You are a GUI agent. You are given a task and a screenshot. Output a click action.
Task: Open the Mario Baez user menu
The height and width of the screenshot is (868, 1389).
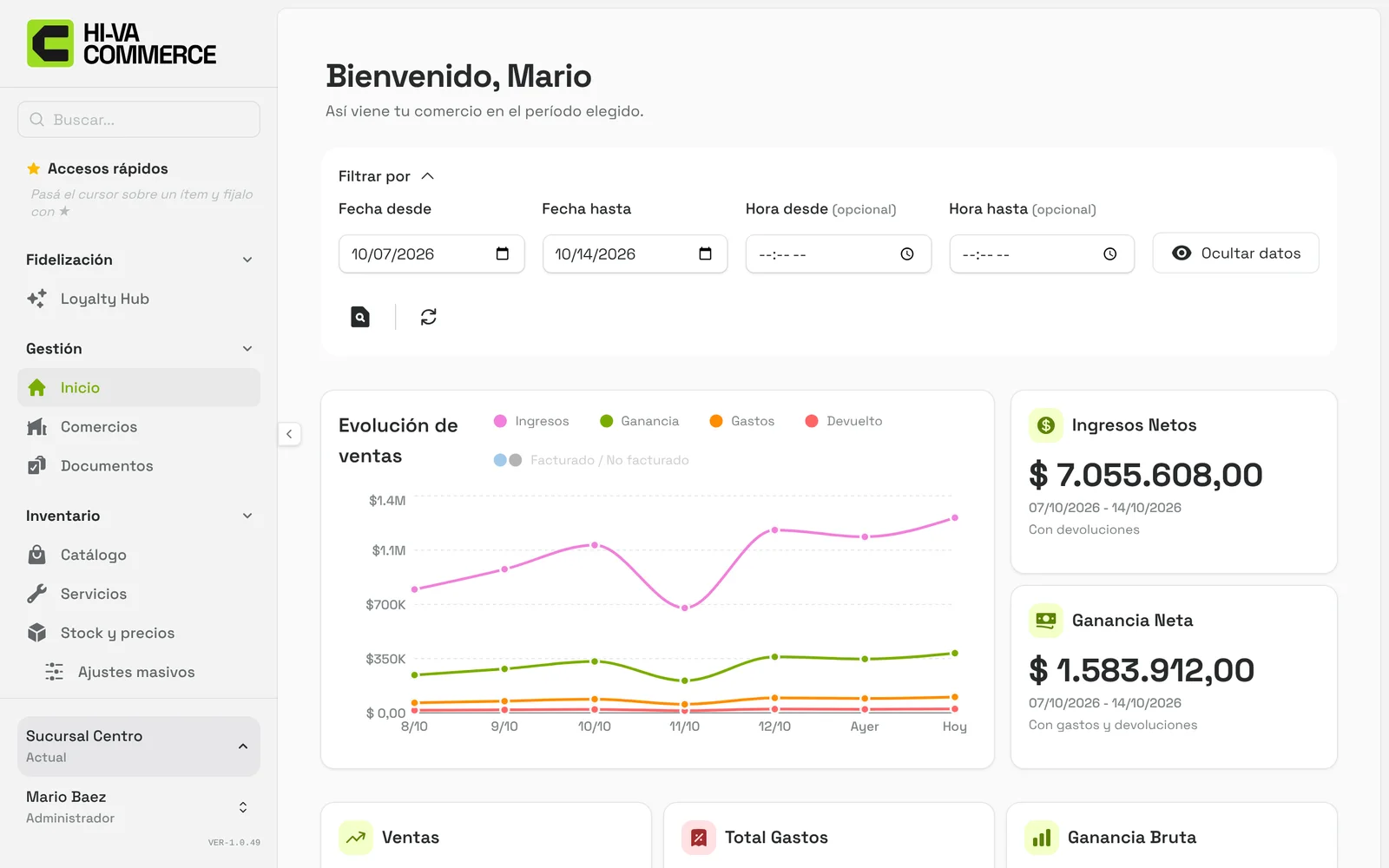tap(139, 807)
